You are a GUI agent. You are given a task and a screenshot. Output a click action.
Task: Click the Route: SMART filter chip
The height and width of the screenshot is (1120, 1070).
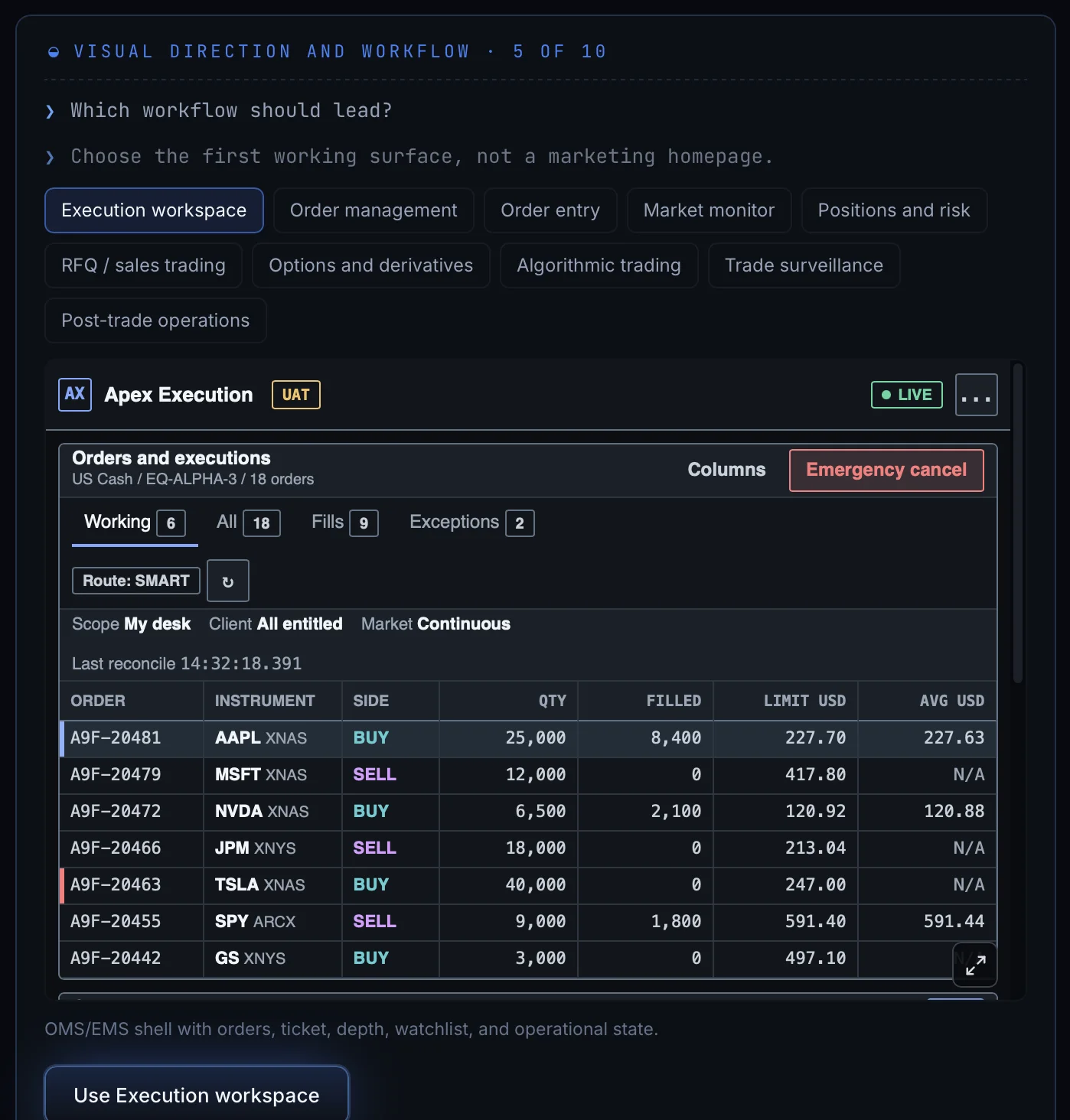click(x=136, y=581)
